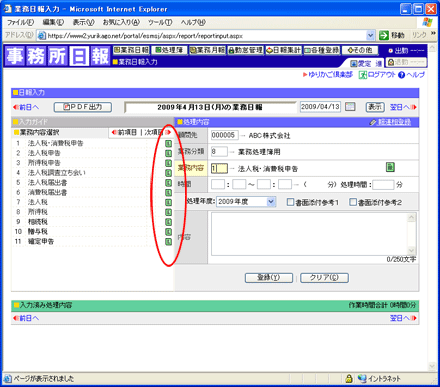Click green select icon for 法人税・消費税申告
The width and height of the screenshot is (440, 387).
click(x=168, y=143)
